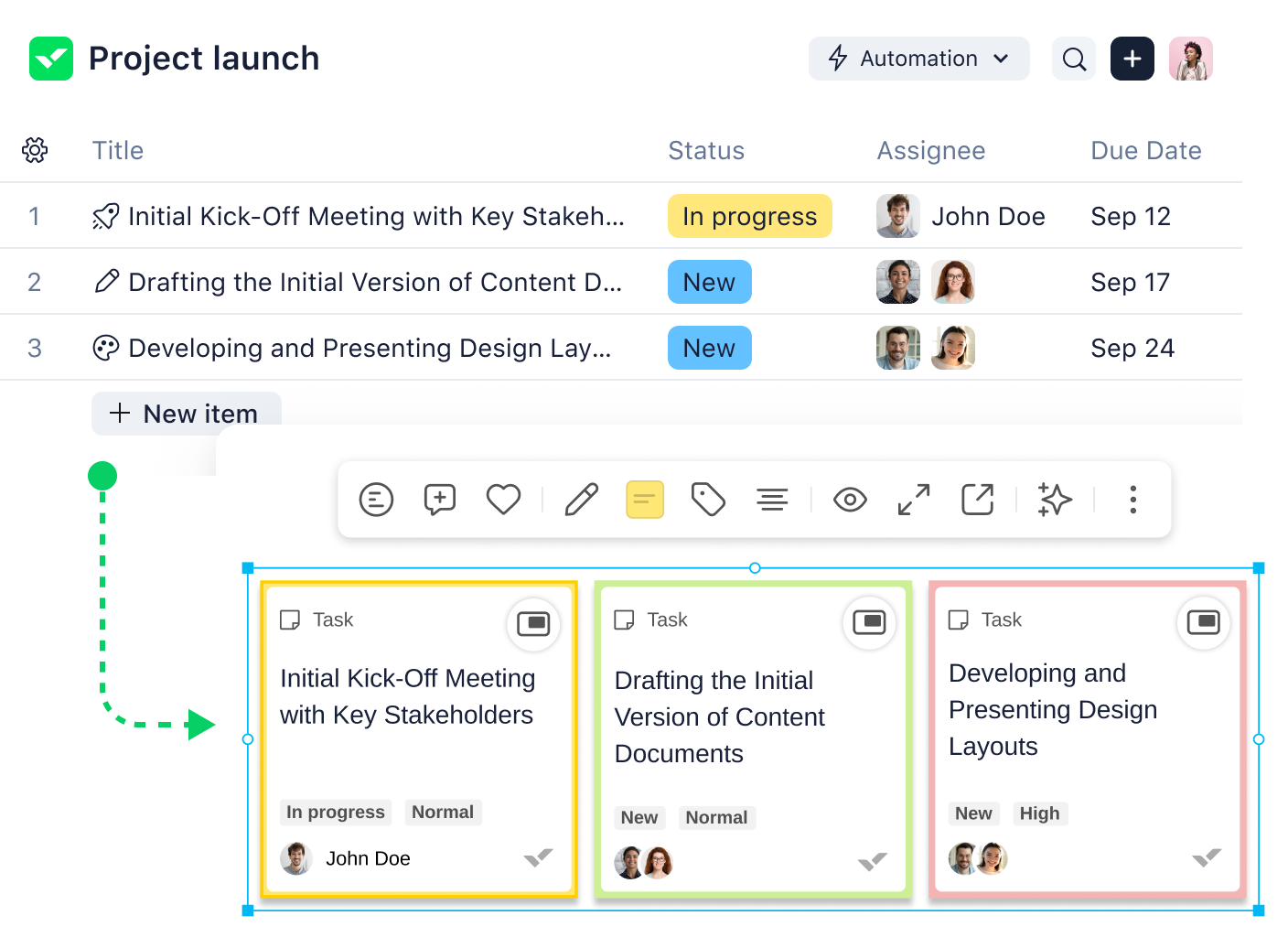The height and width of the screenshot is (937, 1288).
Task: Click the expand arrows icon
Action: [914, 500]
